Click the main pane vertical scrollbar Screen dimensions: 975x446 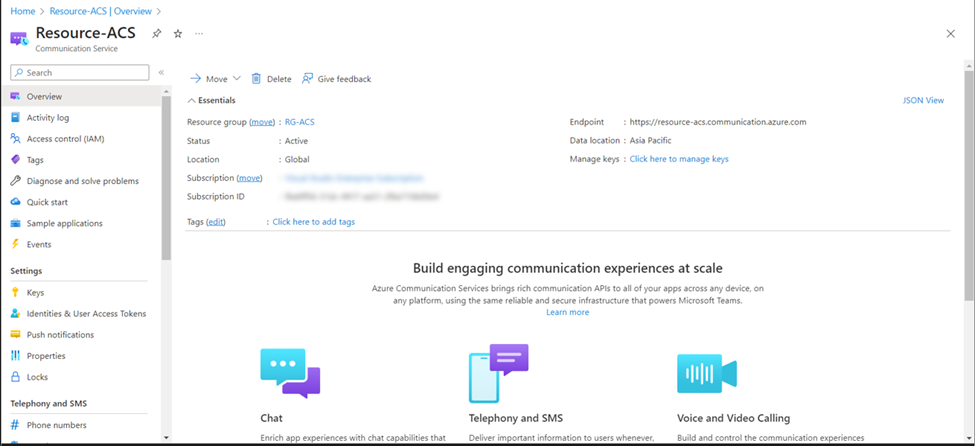point(969,187)
